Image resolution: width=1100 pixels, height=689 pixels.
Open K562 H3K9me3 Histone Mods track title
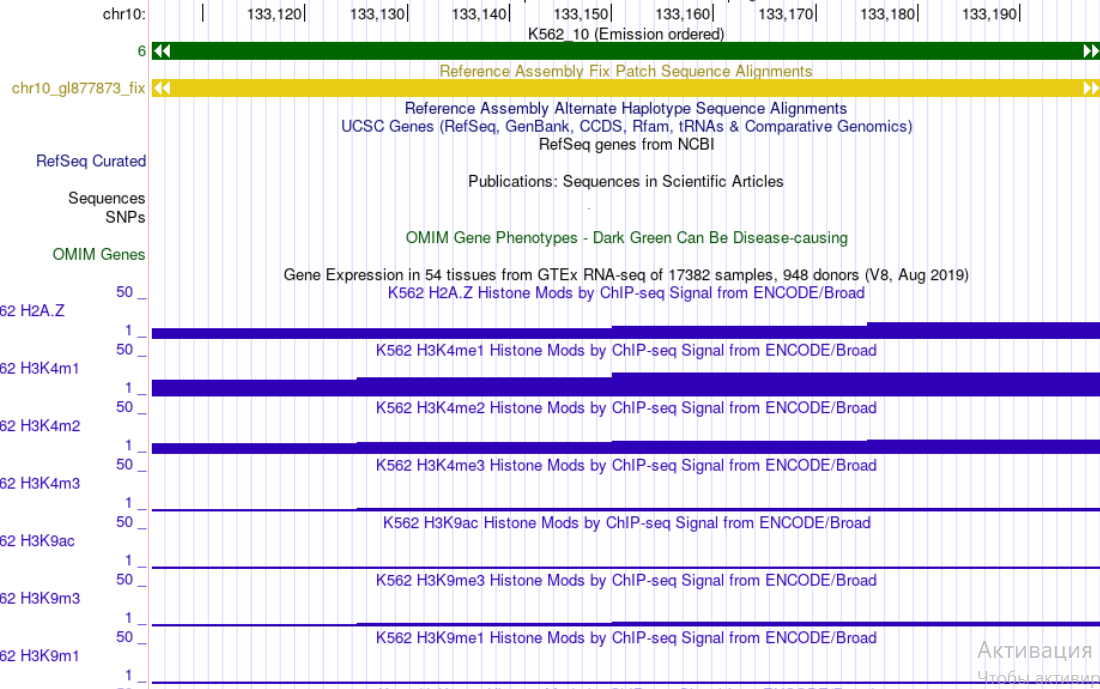(x=626, y=580)
